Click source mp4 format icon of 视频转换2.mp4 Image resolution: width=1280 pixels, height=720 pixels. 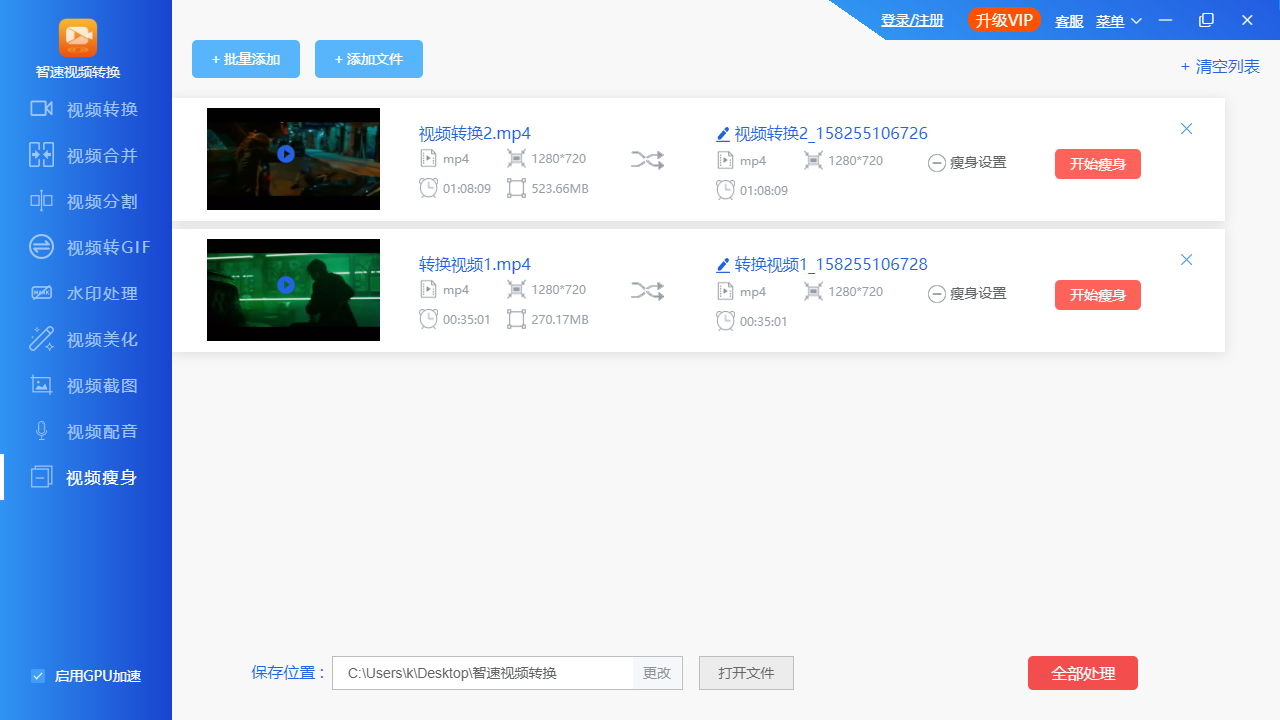click(x=428, y=158)
